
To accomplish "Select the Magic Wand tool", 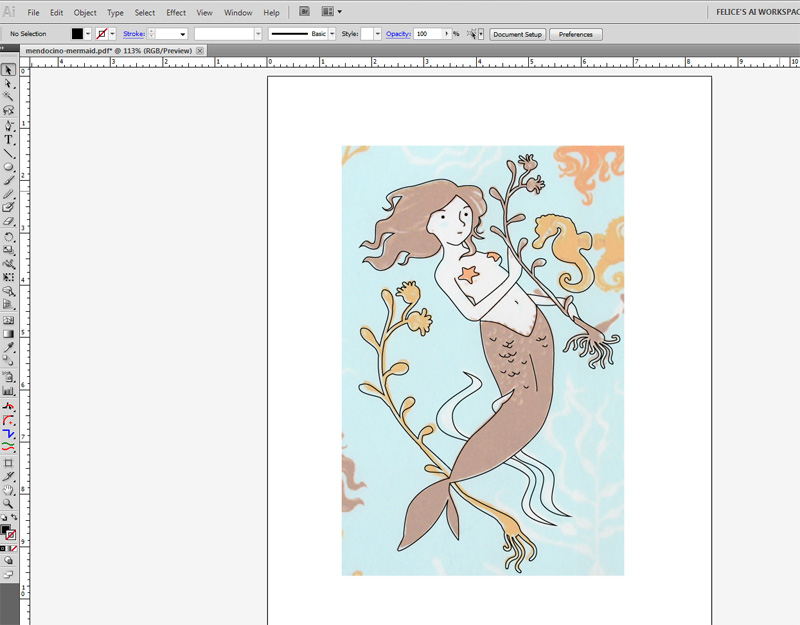I will 9,97.
